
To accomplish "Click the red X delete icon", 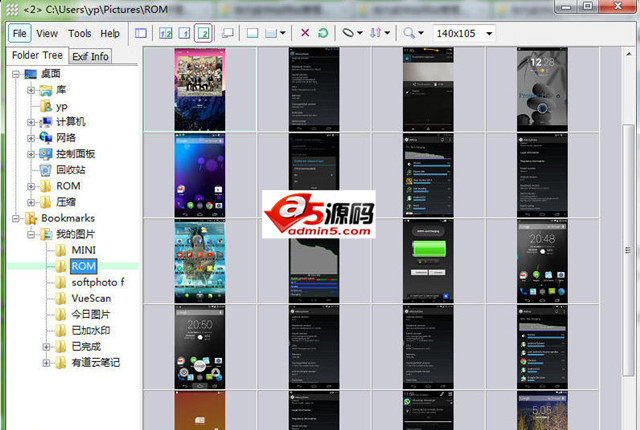I will tap(305, 33).
